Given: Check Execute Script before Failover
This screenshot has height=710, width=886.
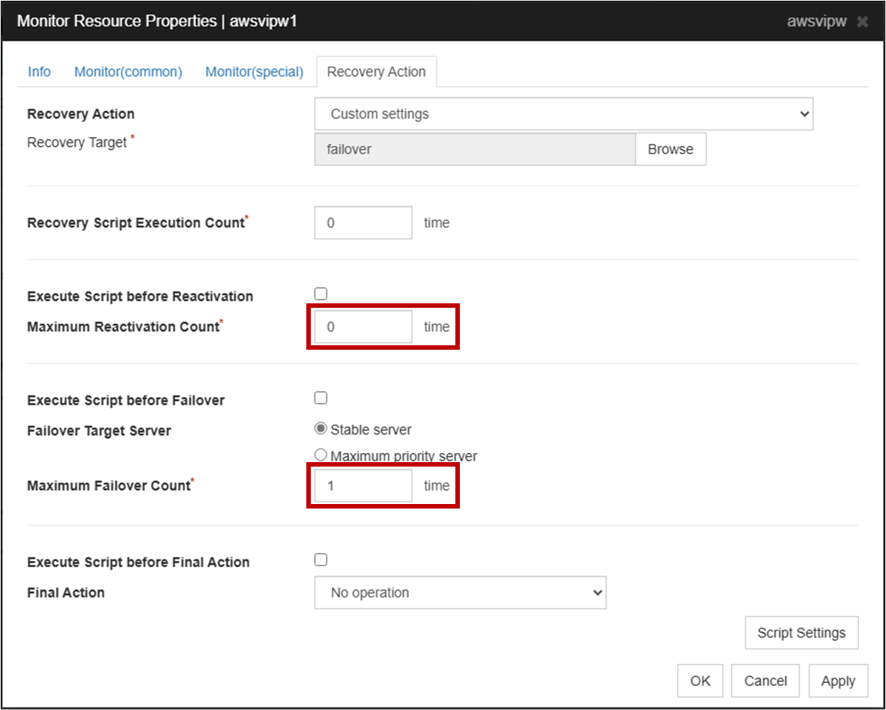Looking at the screenshot, I should click(x=320, y=397).
